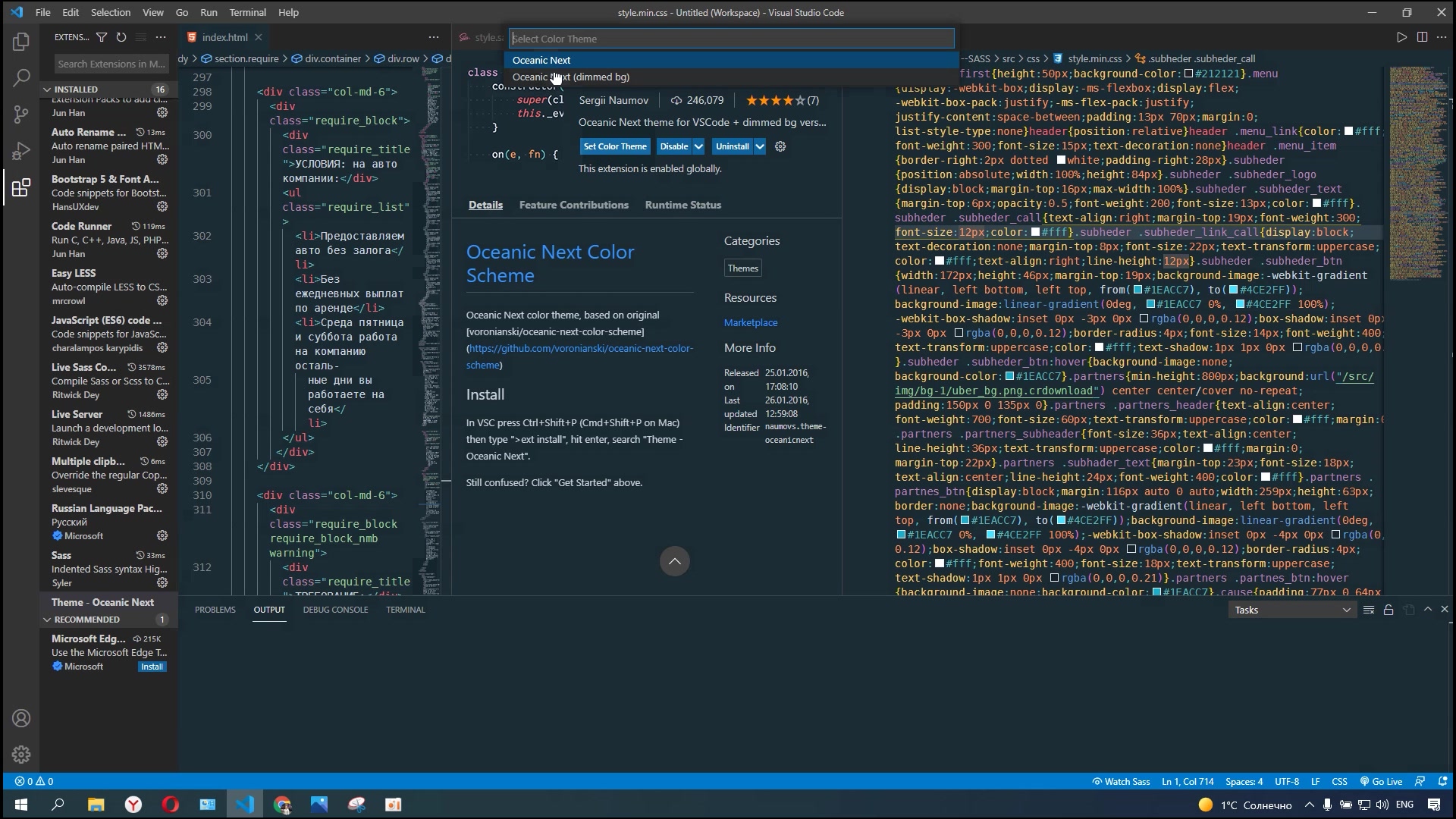Open the Accounts menu in the activity bar
The image size is (1456, 819).
pyautogui.click(x=21, y=718)
